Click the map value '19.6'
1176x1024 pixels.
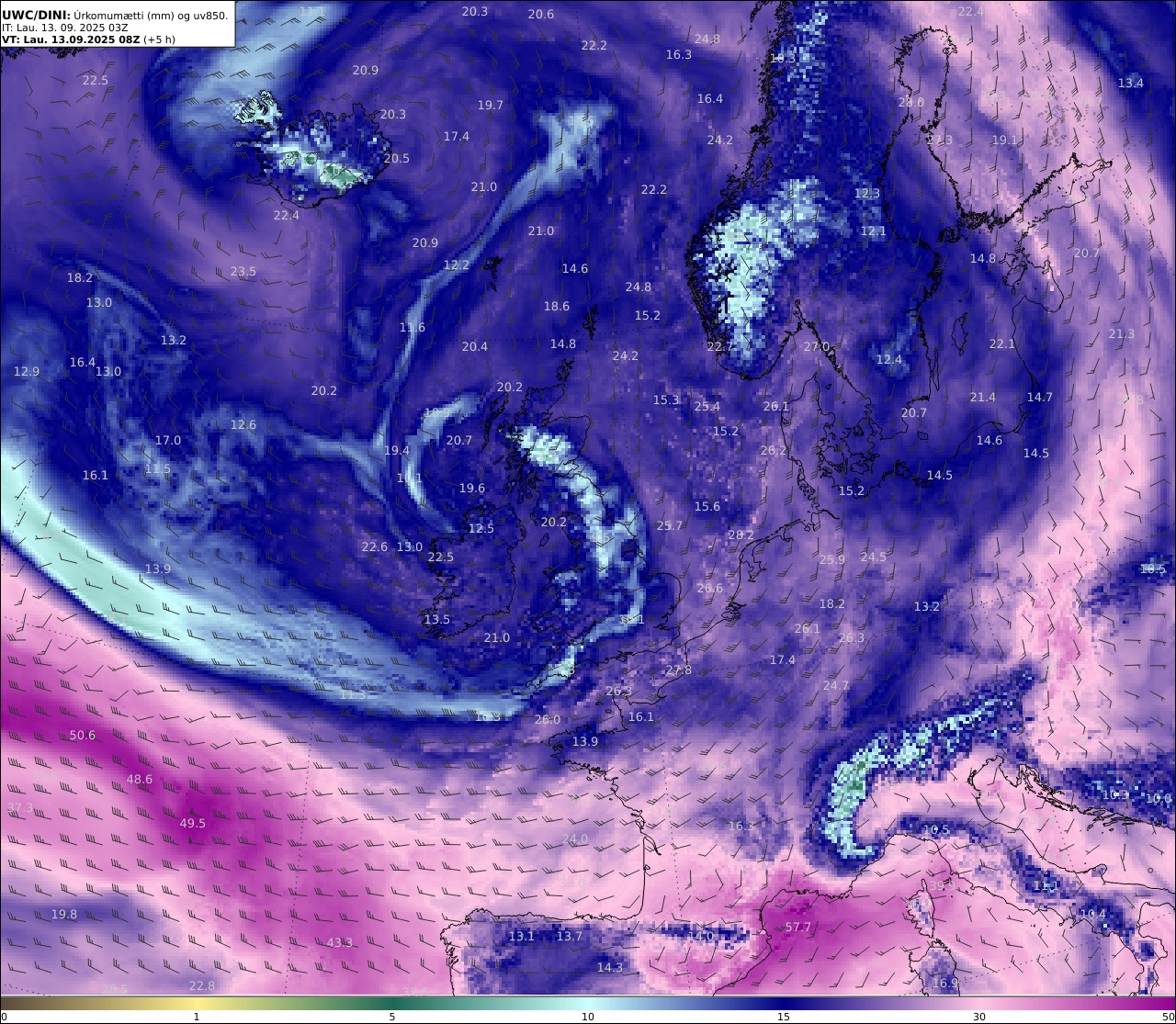point(472,489)
